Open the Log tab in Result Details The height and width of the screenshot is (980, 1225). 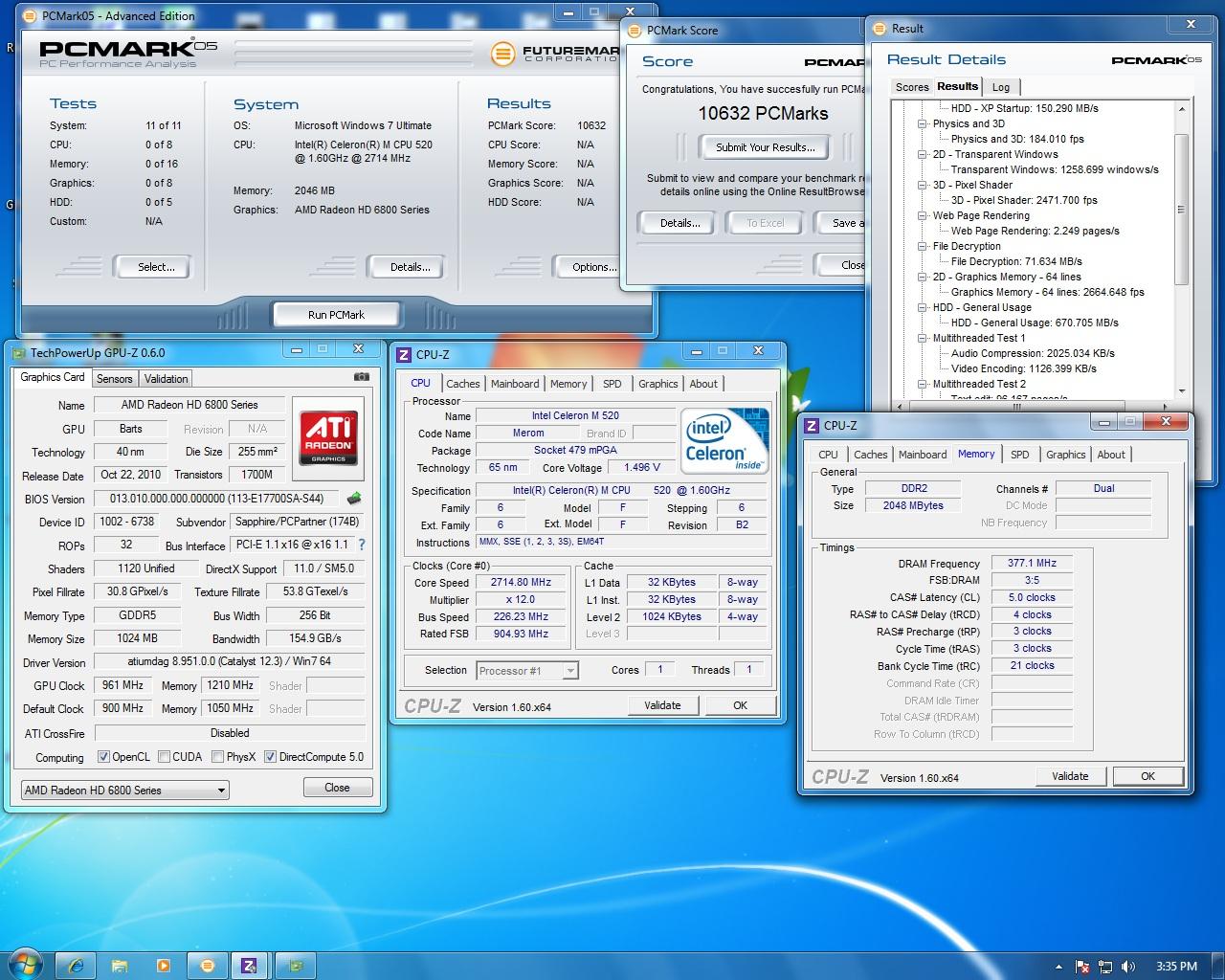point(1001,87)
